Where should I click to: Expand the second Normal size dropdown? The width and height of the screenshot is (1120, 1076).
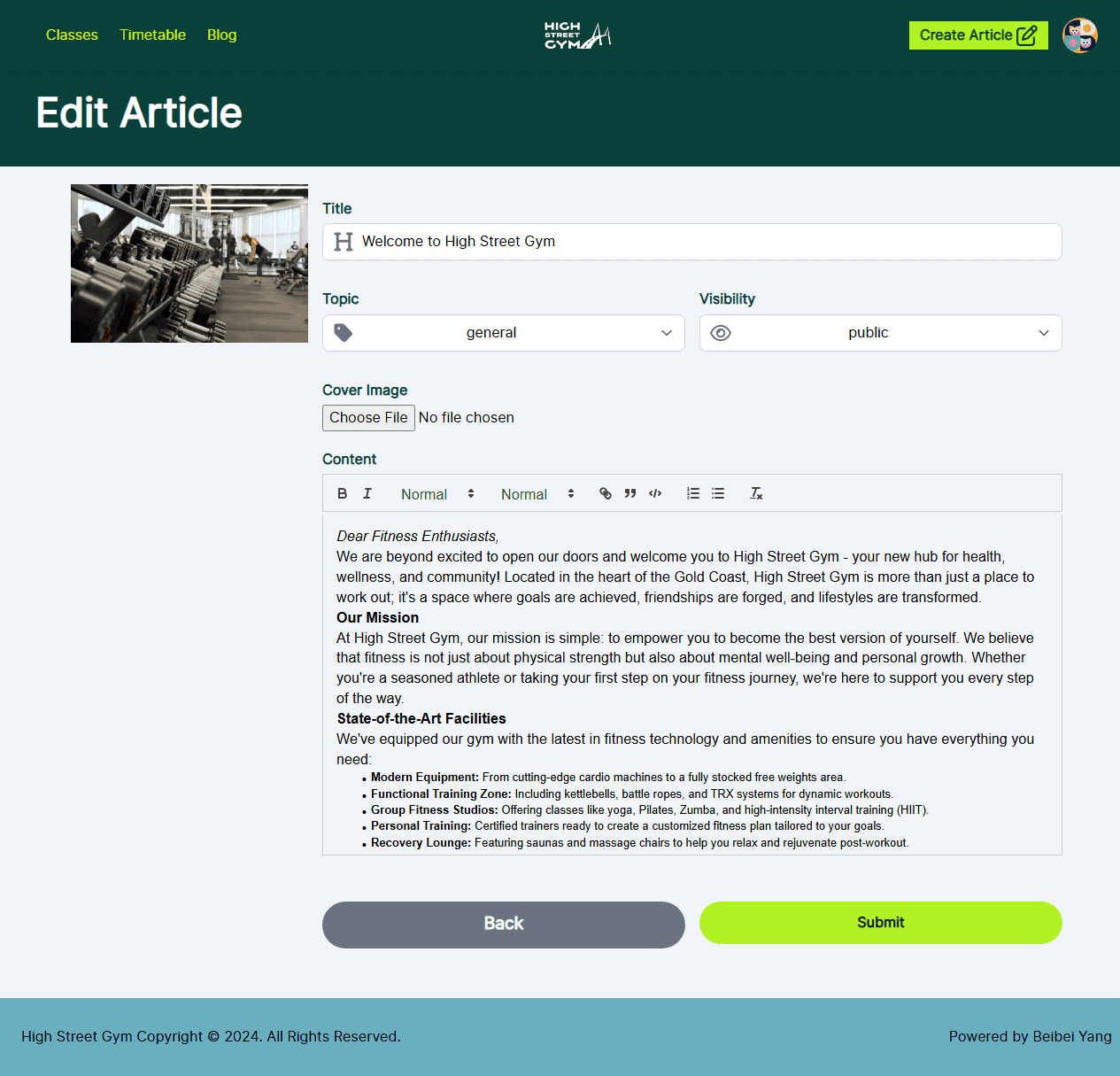point(537,494)
